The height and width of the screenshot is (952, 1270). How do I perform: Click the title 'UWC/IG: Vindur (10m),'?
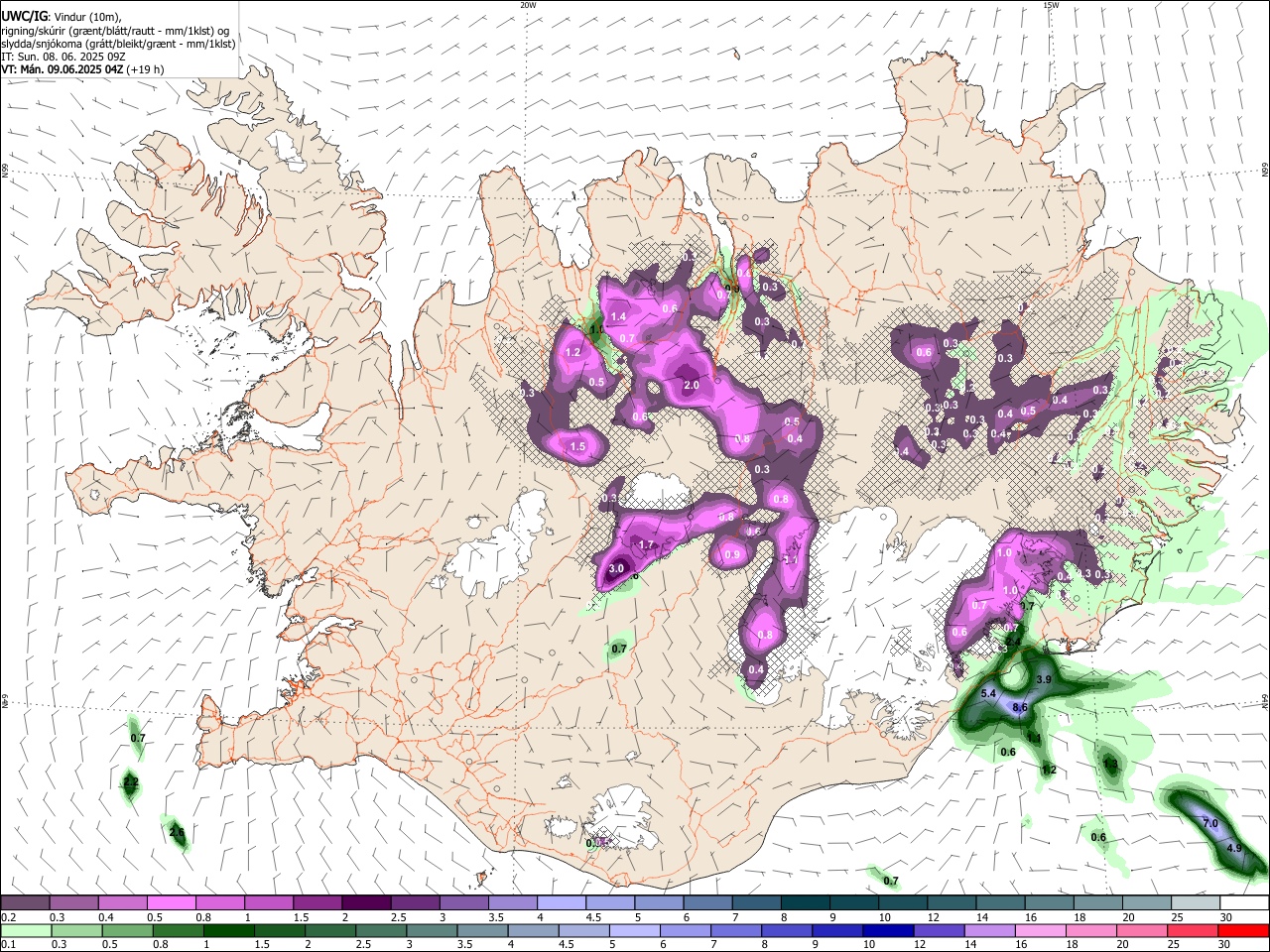[x=62, y=17]
